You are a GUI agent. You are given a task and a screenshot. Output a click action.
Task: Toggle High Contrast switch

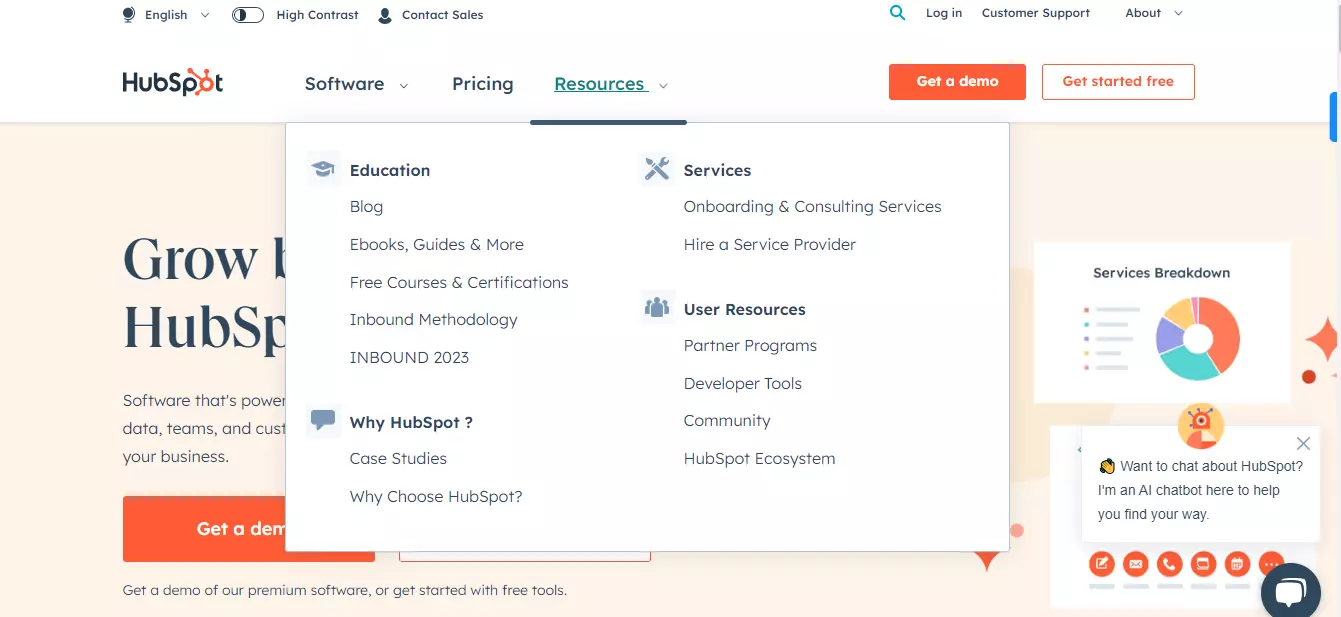[248, 15]
